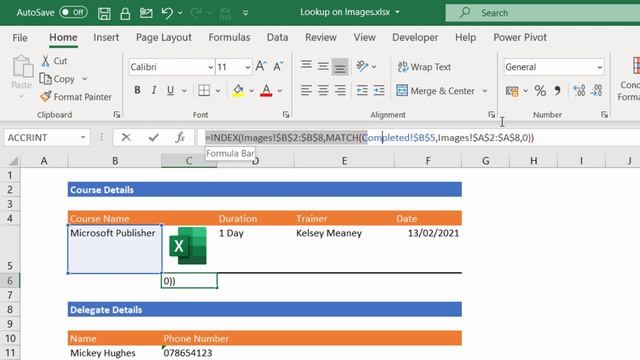Toggle Wrap Text
The image size is (640, 360).
point(424,67)
